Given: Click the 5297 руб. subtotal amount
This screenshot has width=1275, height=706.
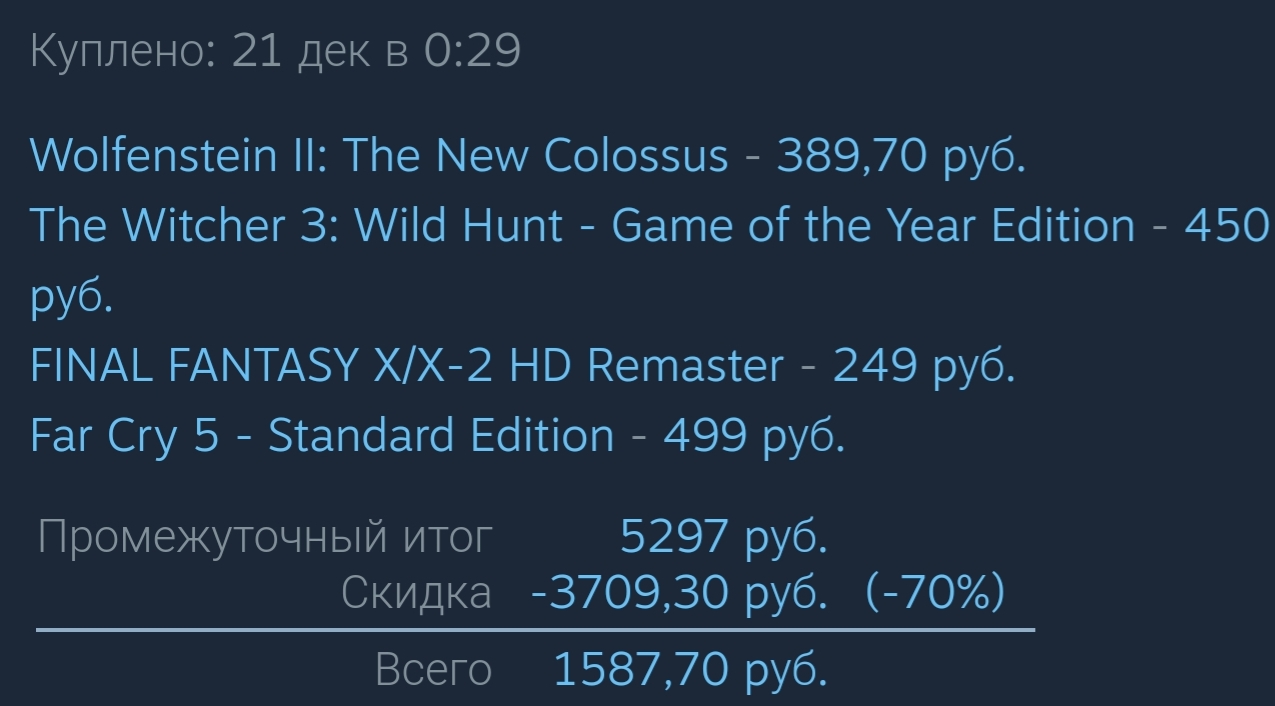Looking at the screenshot, I should coord(724,538).
